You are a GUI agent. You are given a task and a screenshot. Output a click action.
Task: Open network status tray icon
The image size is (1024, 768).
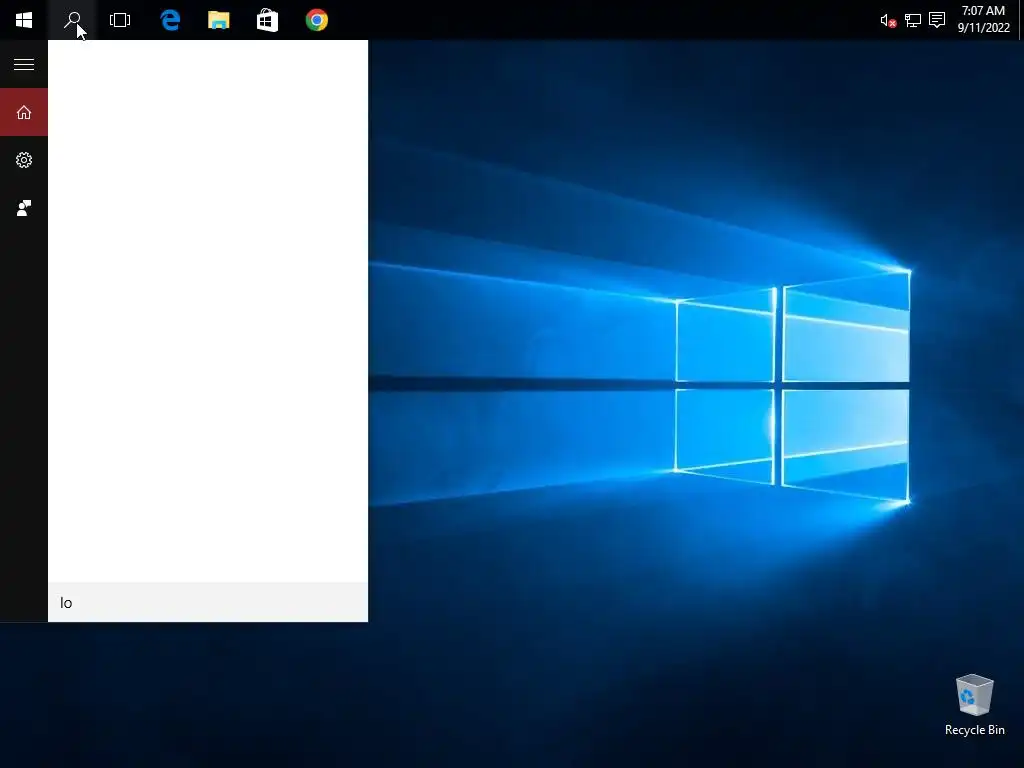912,21
